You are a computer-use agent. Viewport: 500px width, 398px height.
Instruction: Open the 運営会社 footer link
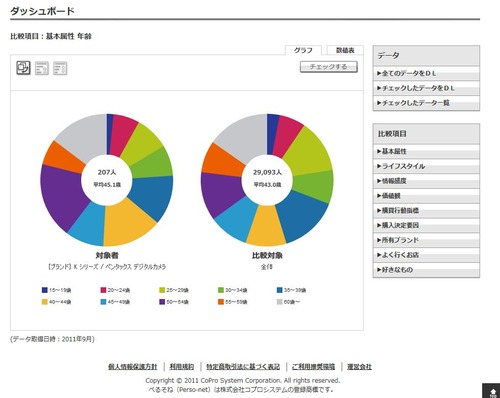pyautogui.click(x=359, y=367)
